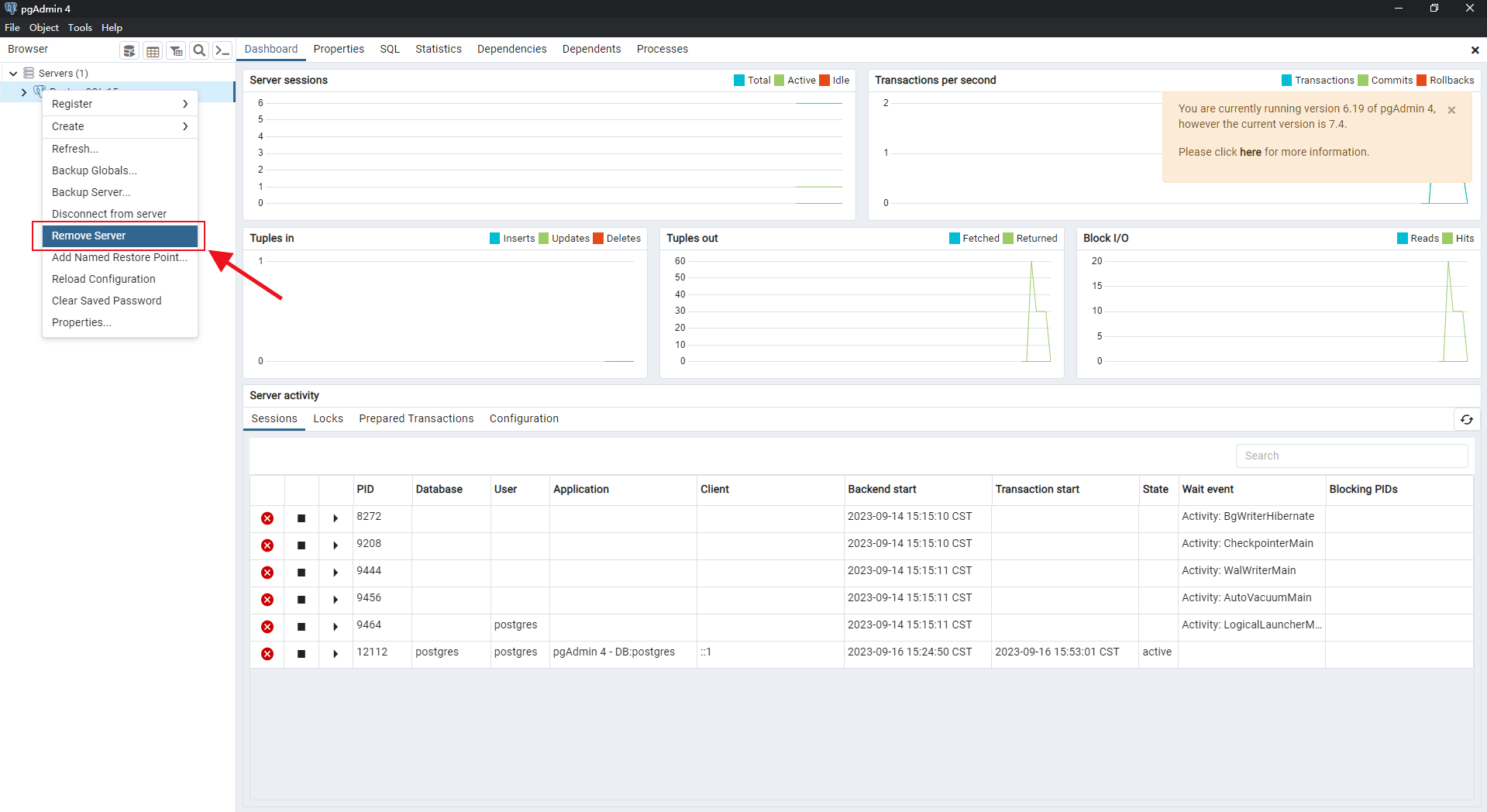This screenshot has height=812, width=1487.
Task: Dismiss the pgAdmin version notification
Action: (x=1451, y=110)
